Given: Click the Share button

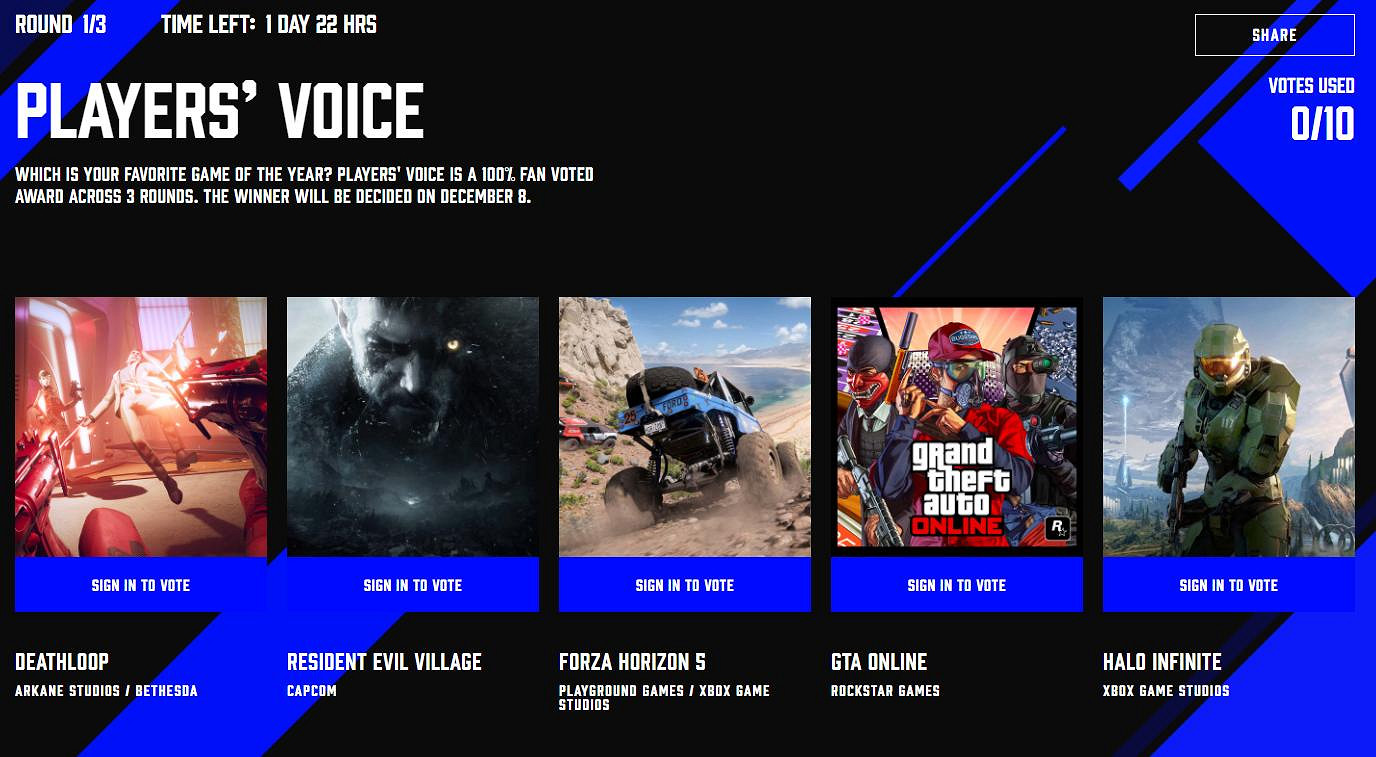Looking at the screenshot, I should coord(1275,35).
